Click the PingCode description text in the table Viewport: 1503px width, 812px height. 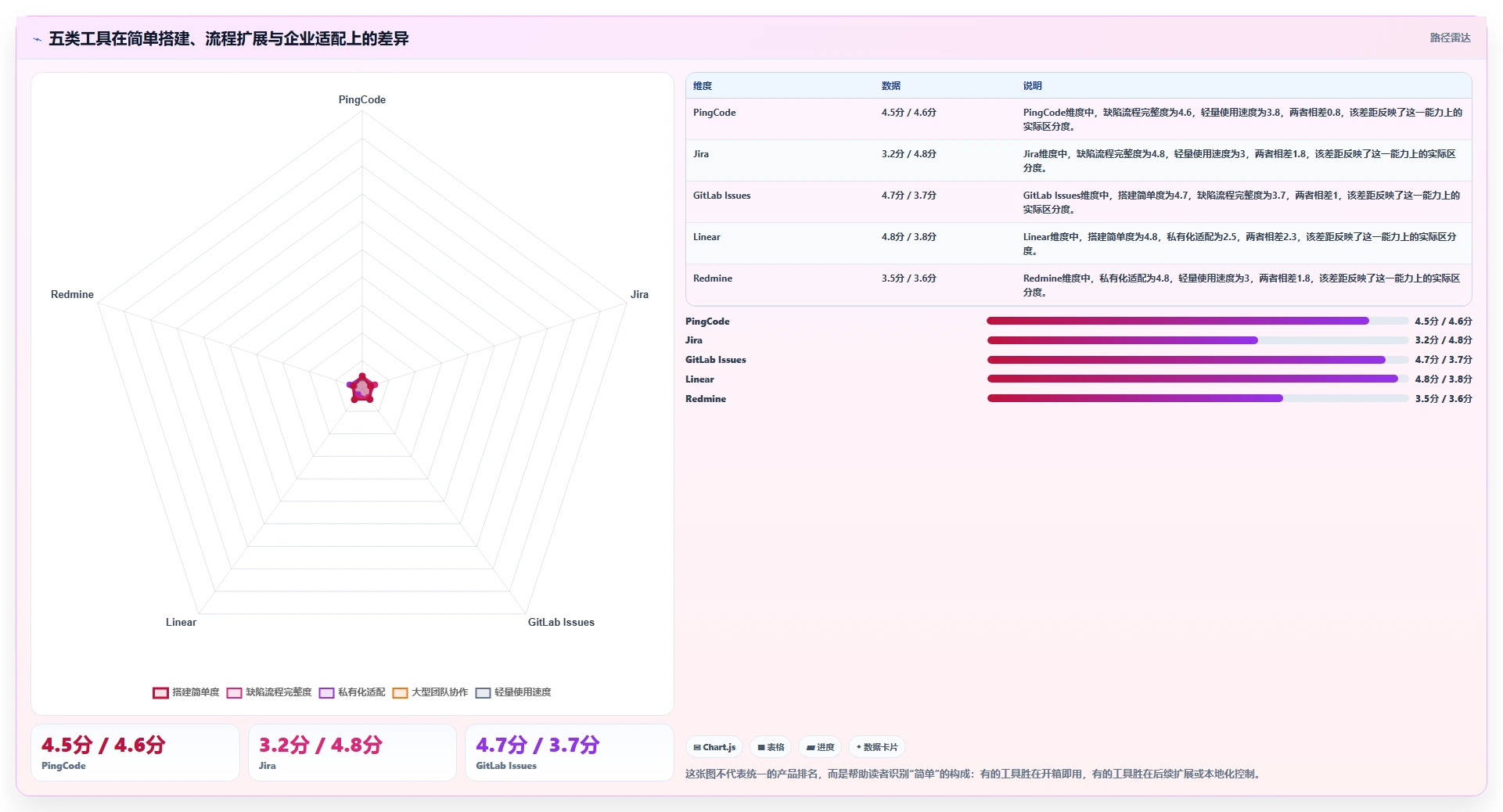(x=1242, y=119)
